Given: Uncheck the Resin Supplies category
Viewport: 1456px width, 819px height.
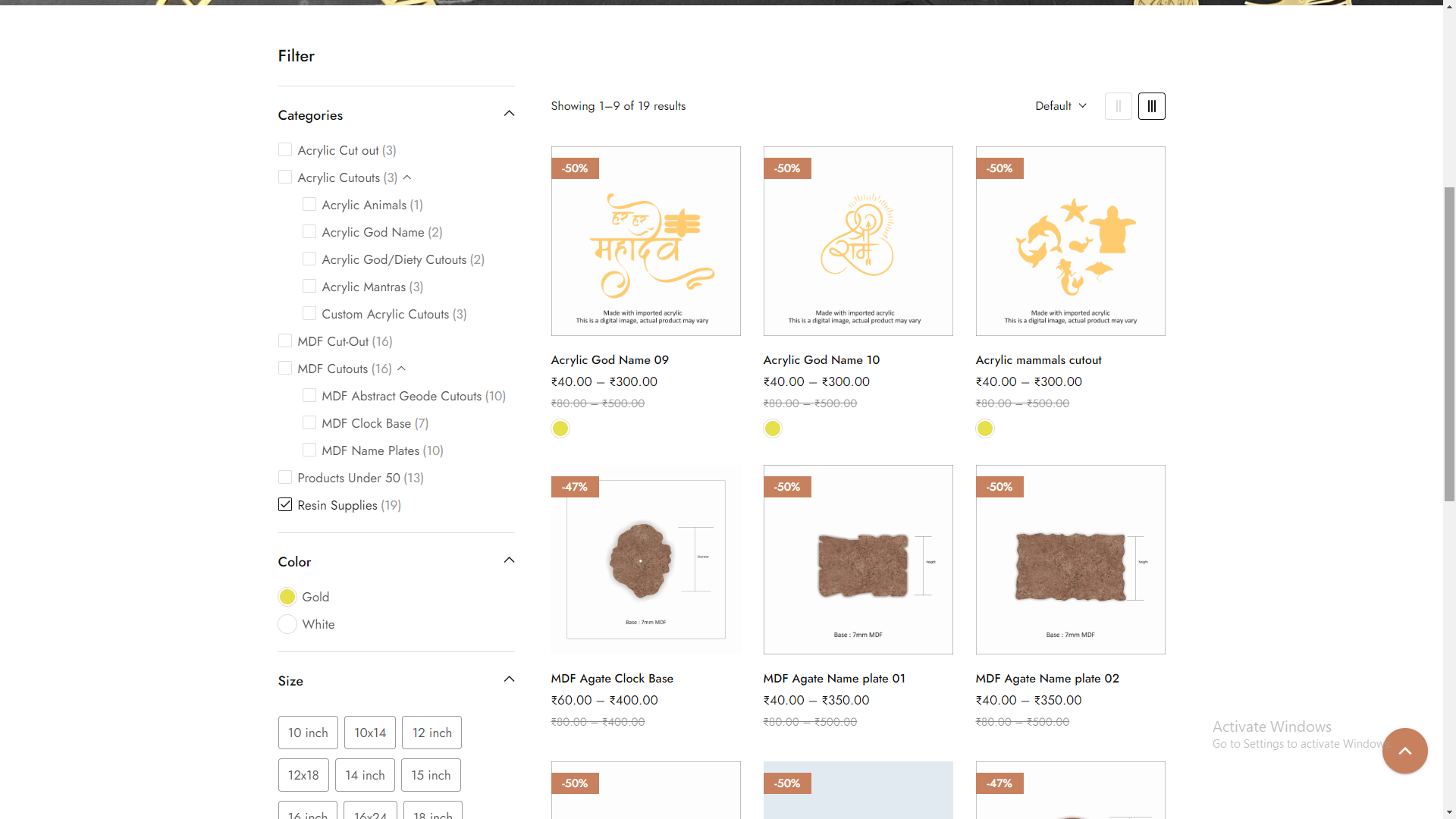Looking at the screenshot, I should tap(285, 505).
